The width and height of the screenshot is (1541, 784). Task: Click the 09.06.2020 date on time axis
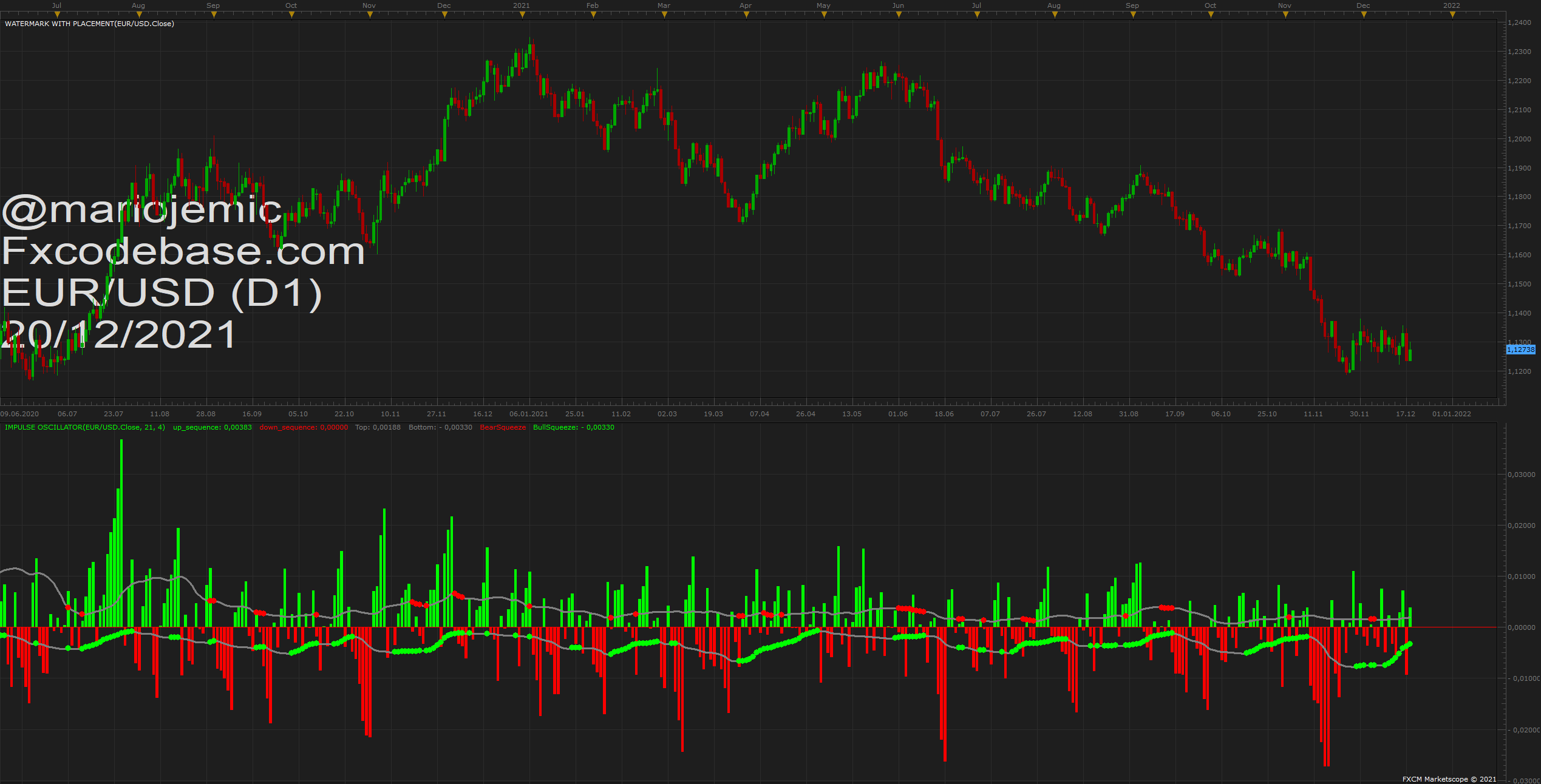pyautogui.click(x=19, y=414)
